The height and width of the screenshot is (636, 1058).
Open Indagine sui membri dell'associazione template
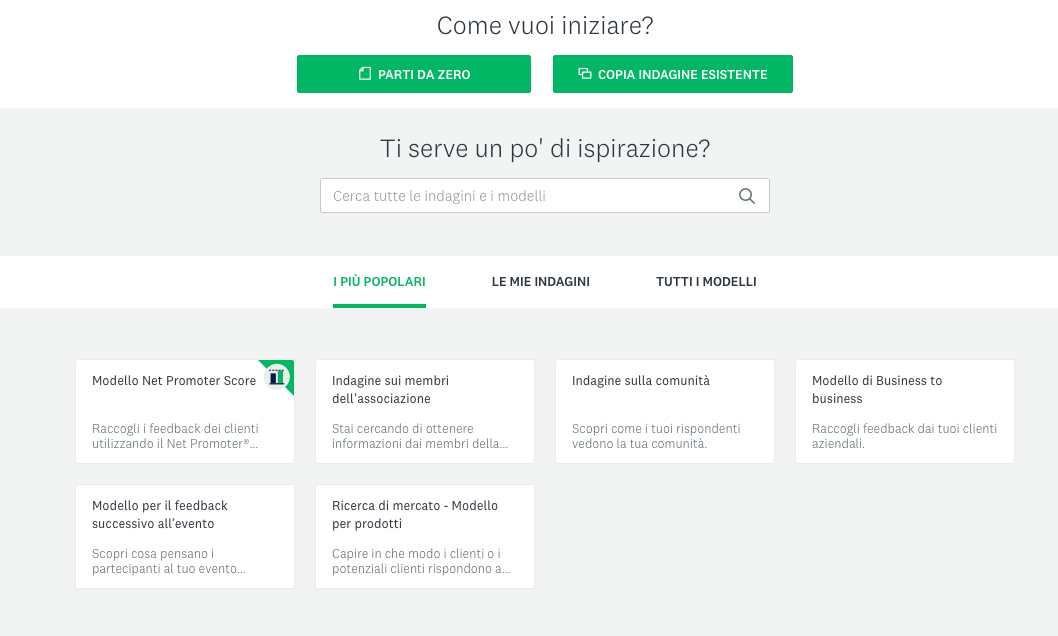424,411
